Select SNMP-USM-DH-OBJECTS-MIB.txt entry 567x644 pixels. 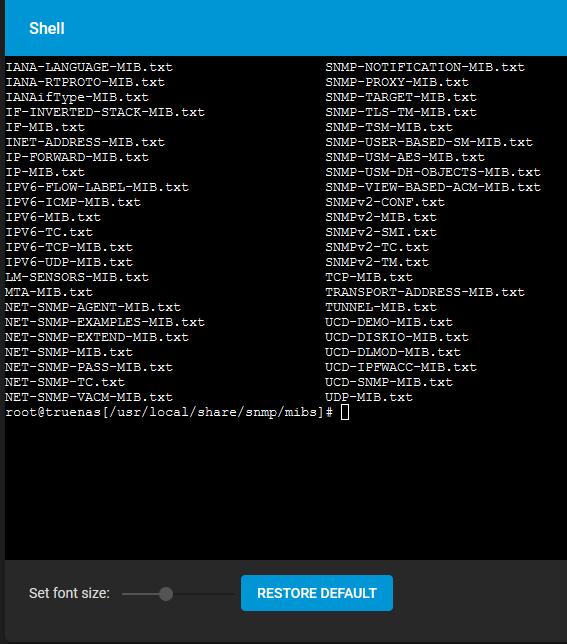point(433,172)
